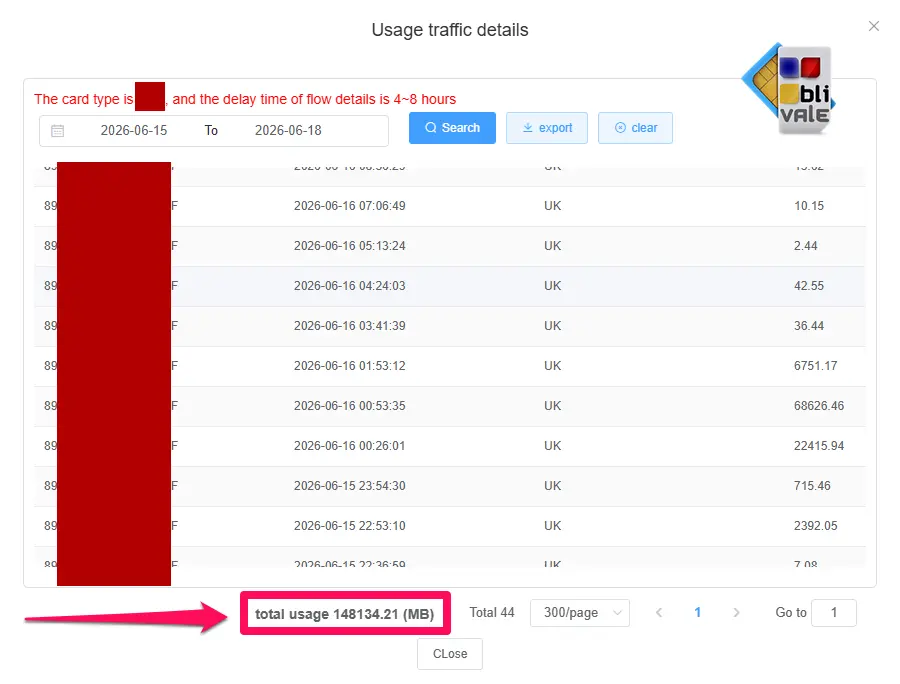The height and width of the screenshot is (684, 900).
Task: Click usage value 68626.46
Action: click(819, 406)
